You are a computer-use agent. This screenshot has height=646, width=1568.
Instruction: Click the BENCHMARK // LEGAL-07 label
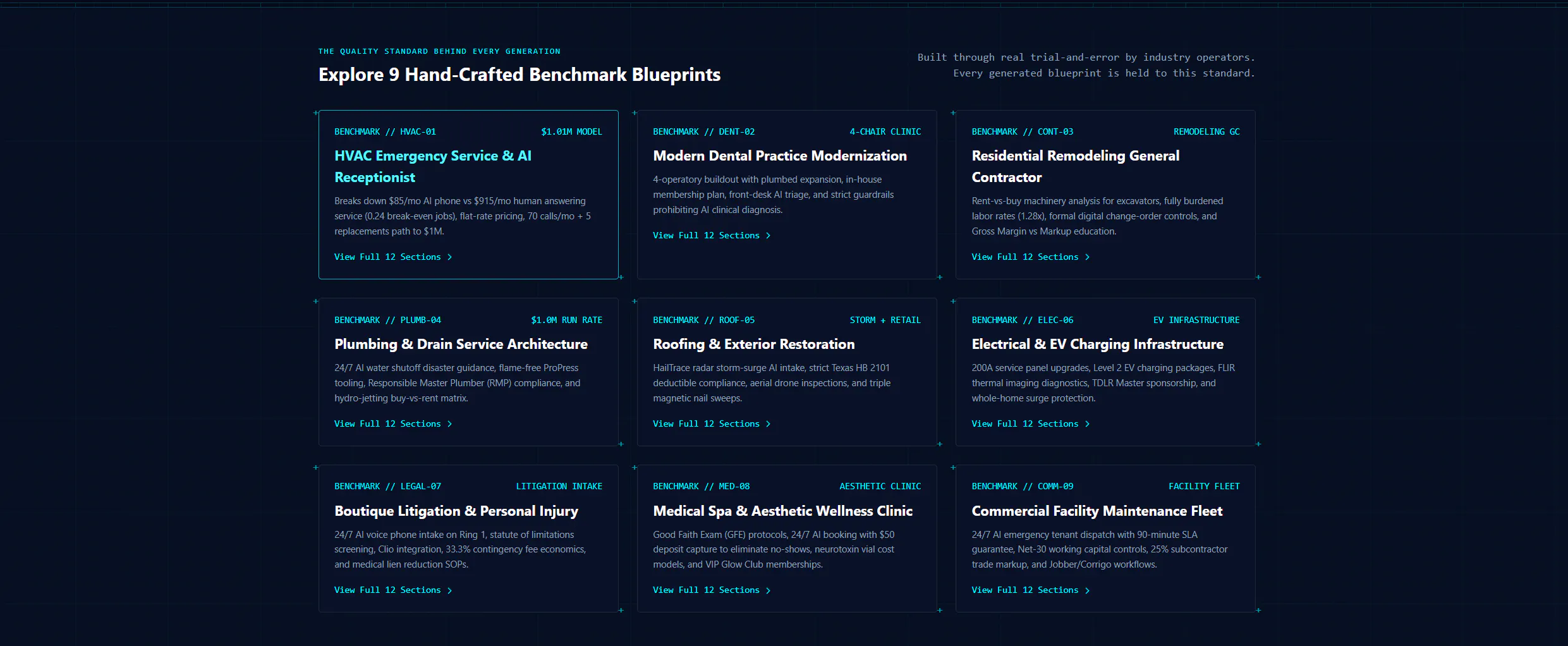click(387, 487)
